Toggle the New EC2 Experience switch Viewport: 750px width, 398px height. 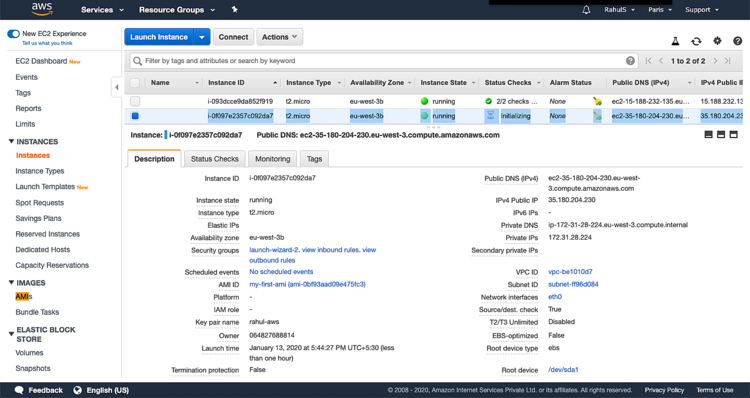click(13, 33)
